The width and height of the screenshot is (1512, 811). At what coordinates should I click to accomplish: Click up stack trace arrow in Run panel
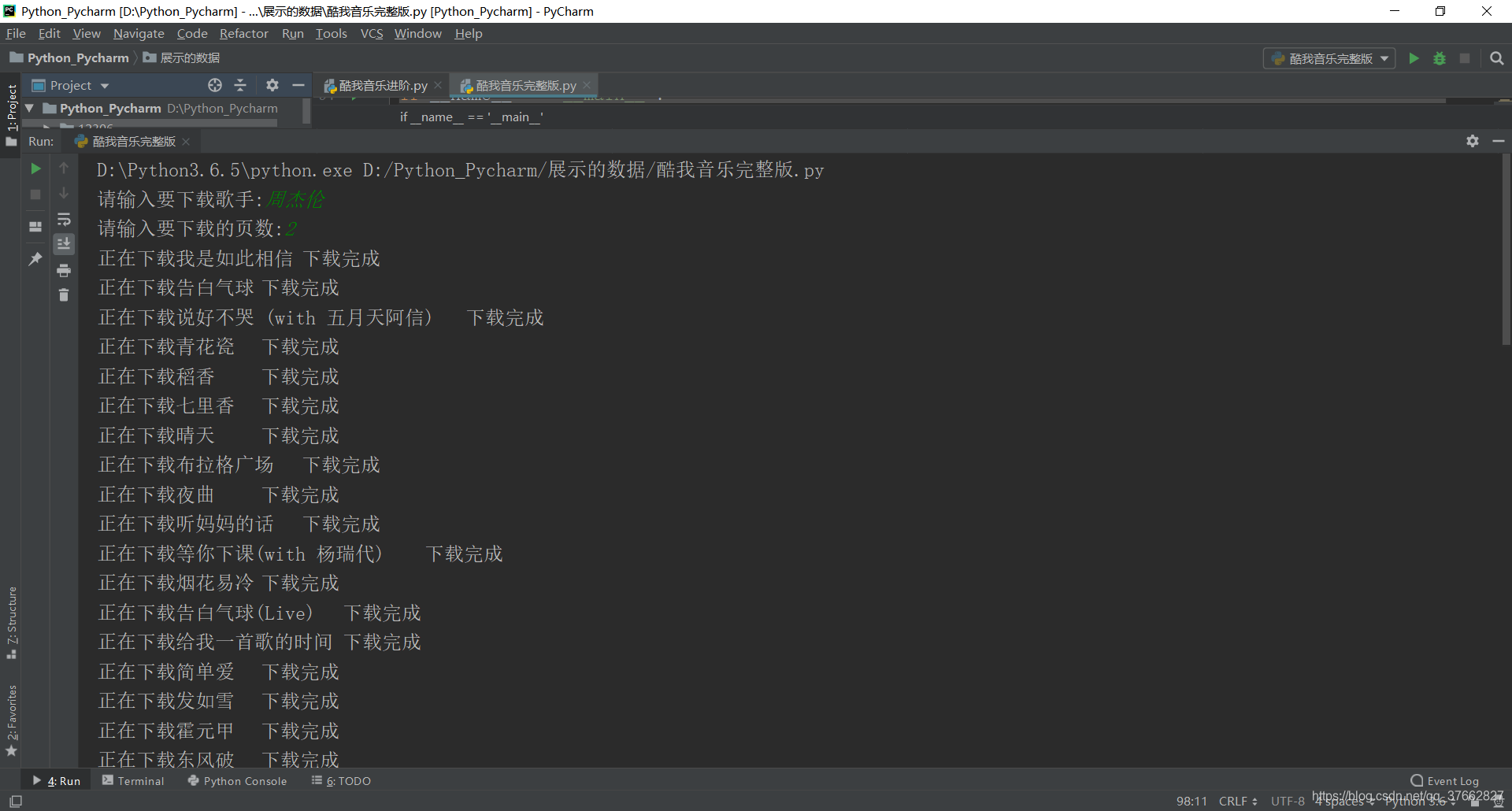pyautogui.click(x=64, y=168)
